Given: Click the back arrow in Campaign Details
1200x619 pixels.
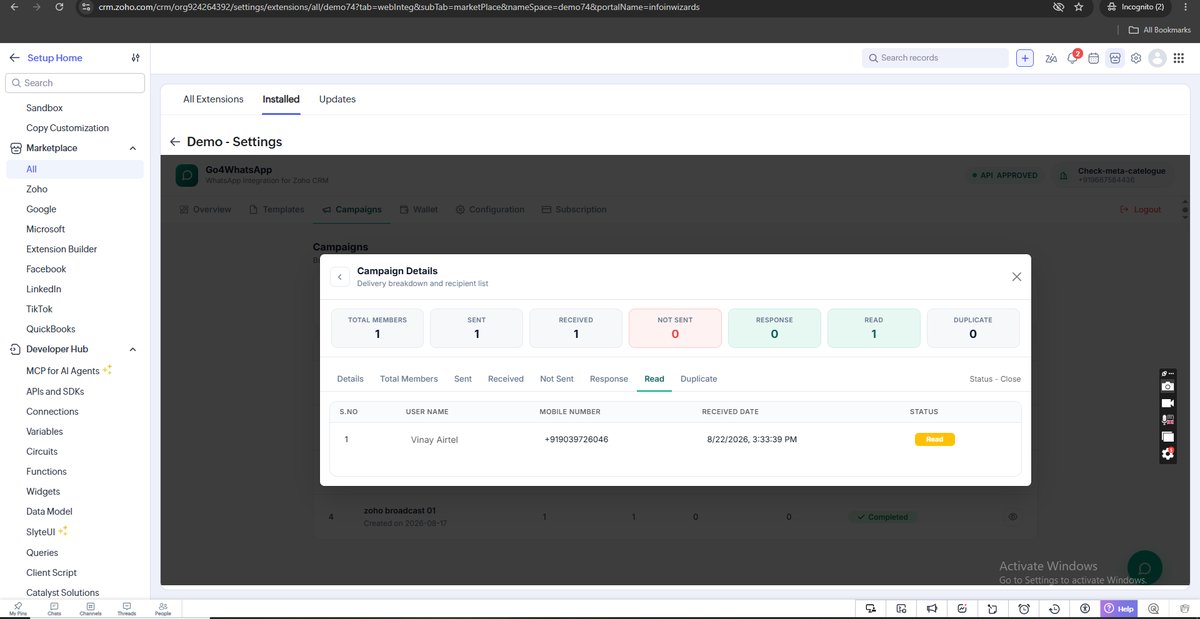Looking at the screenshot, I should [x=340, y=277].
